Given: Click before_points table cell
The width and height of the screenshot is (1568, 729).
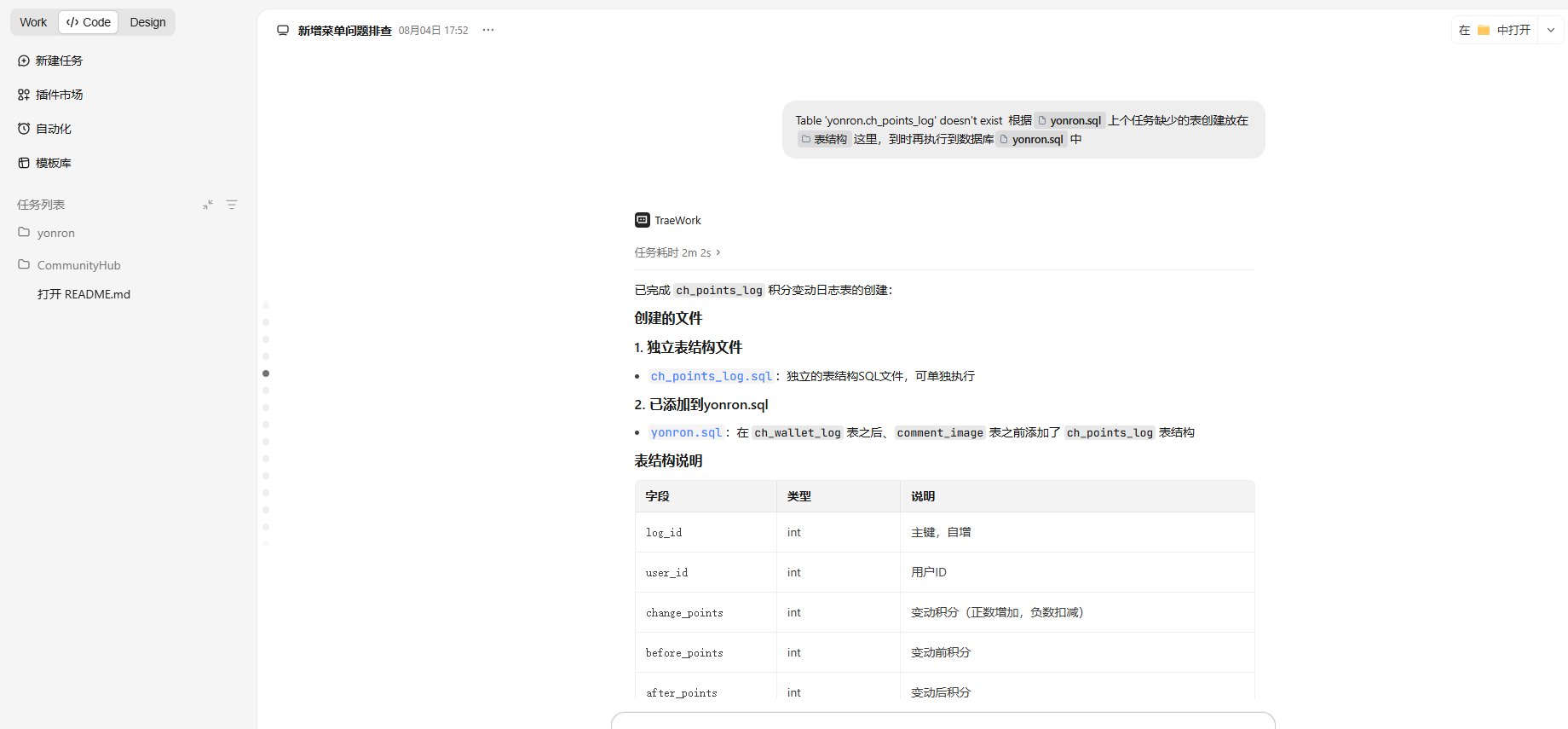Looking at the screenshot, I should 706,652.
